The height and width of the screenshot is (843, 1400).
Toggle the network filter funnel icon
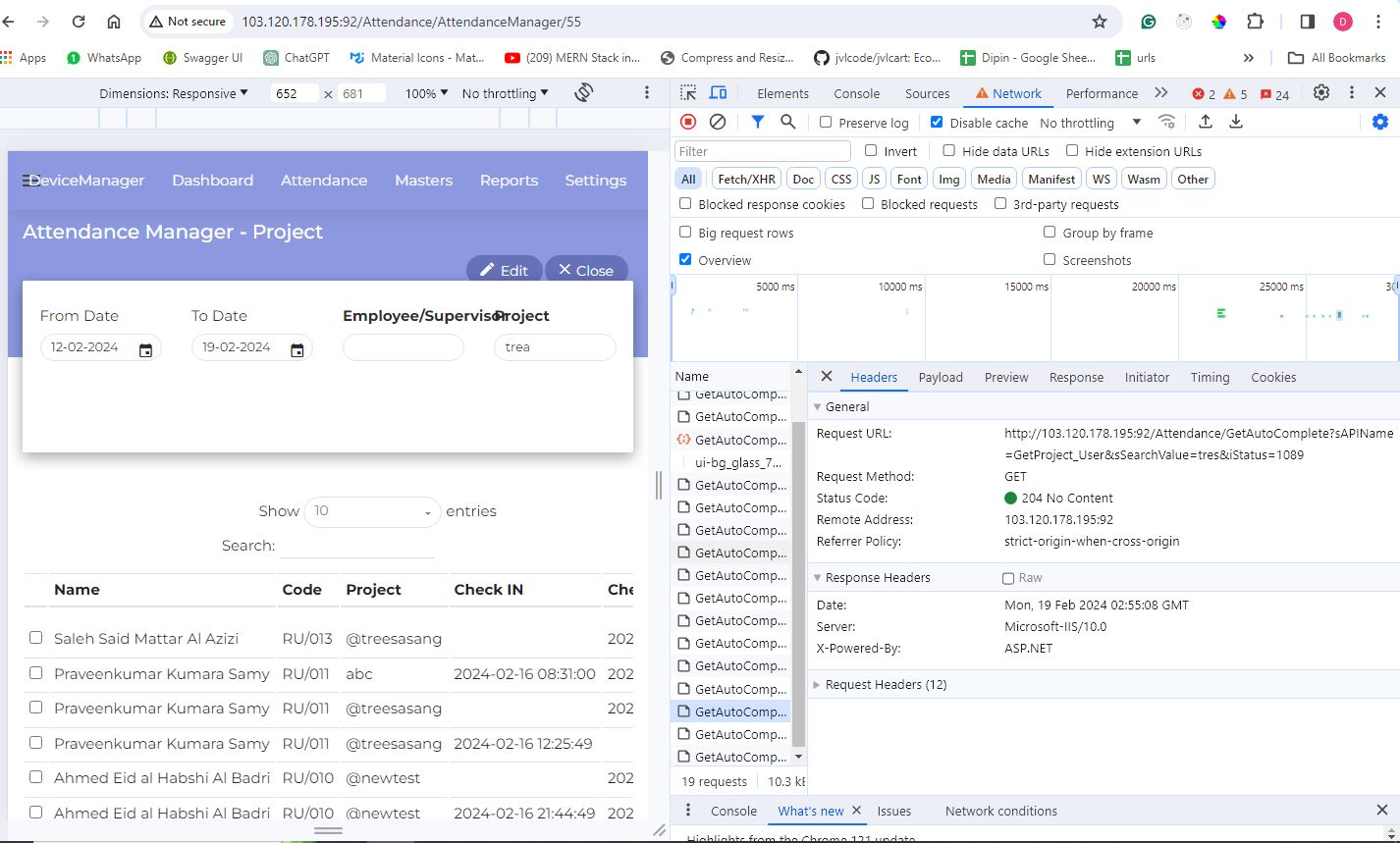tap(758, 122)
